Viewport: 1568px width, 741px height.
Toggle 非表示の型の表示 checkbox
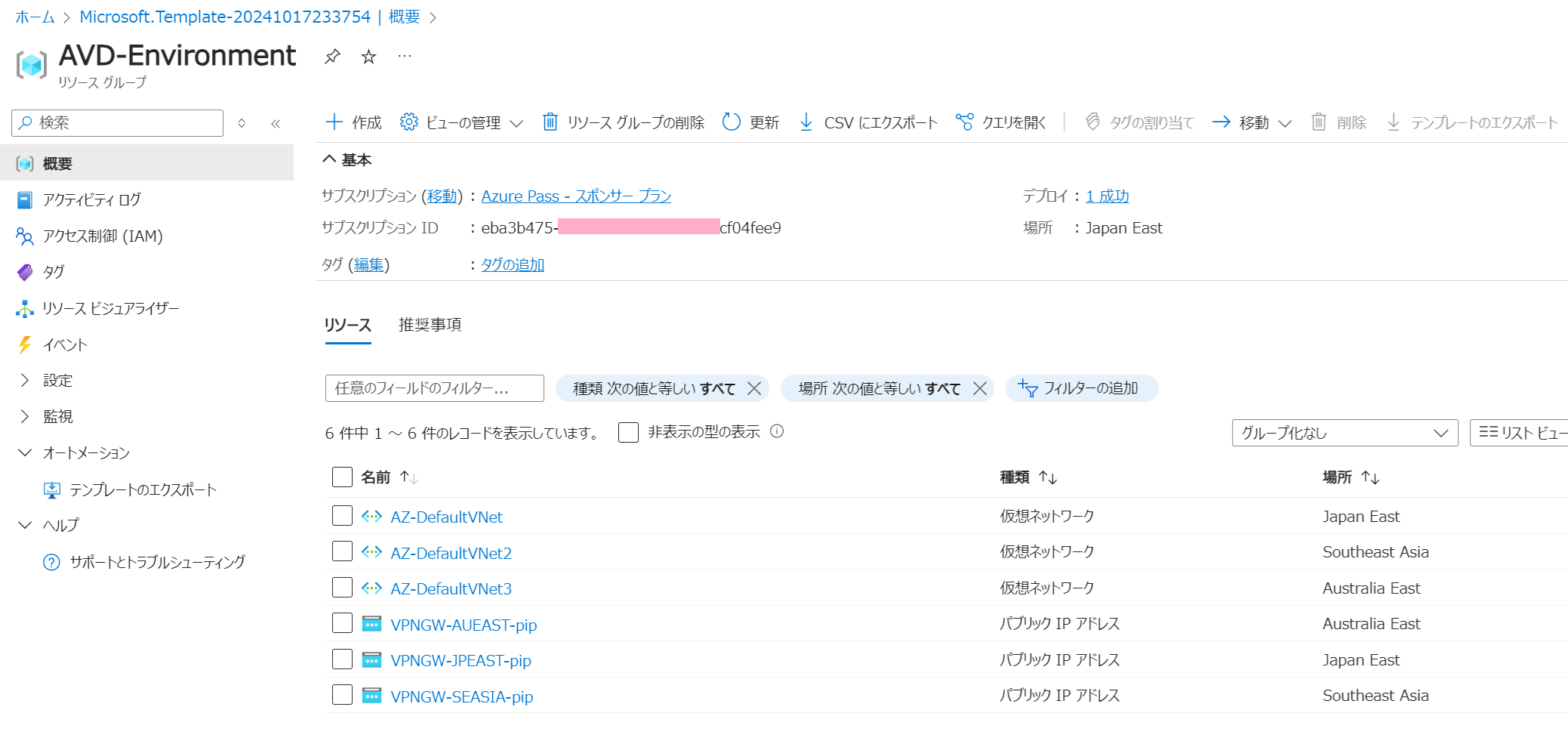[x=628, y=432]
